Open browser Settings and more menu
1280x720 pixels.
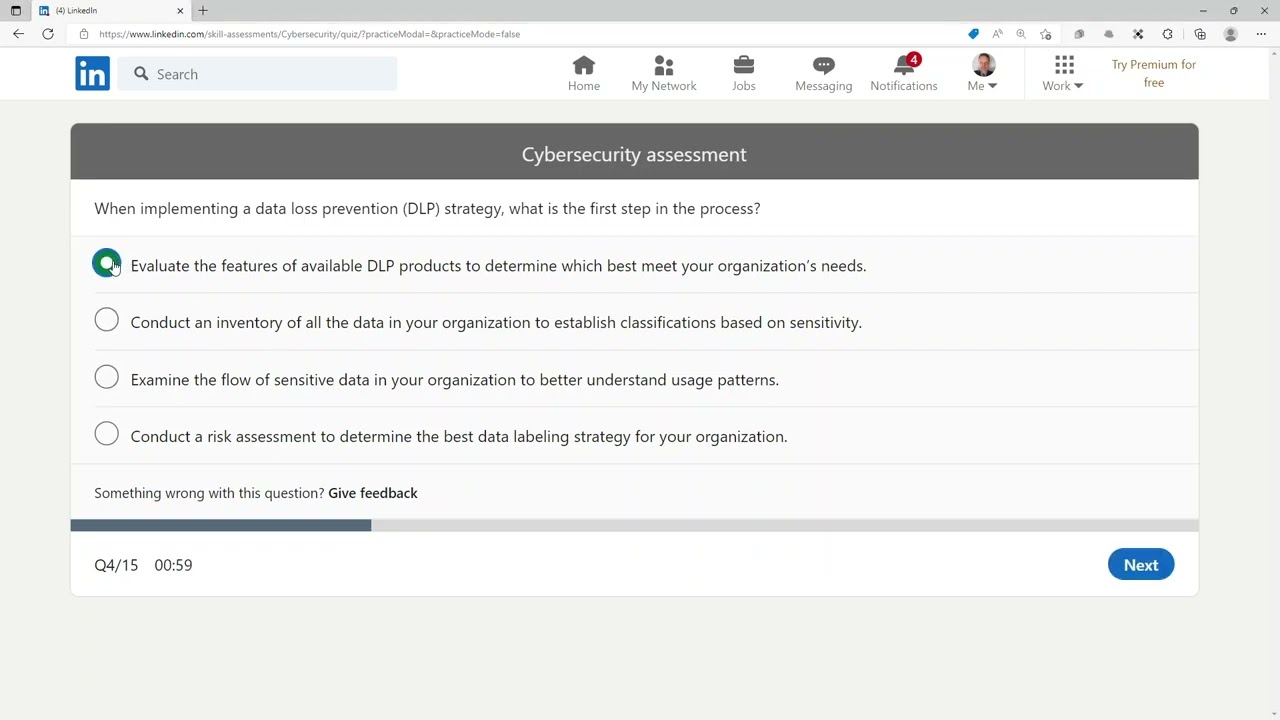[1261, 34]
